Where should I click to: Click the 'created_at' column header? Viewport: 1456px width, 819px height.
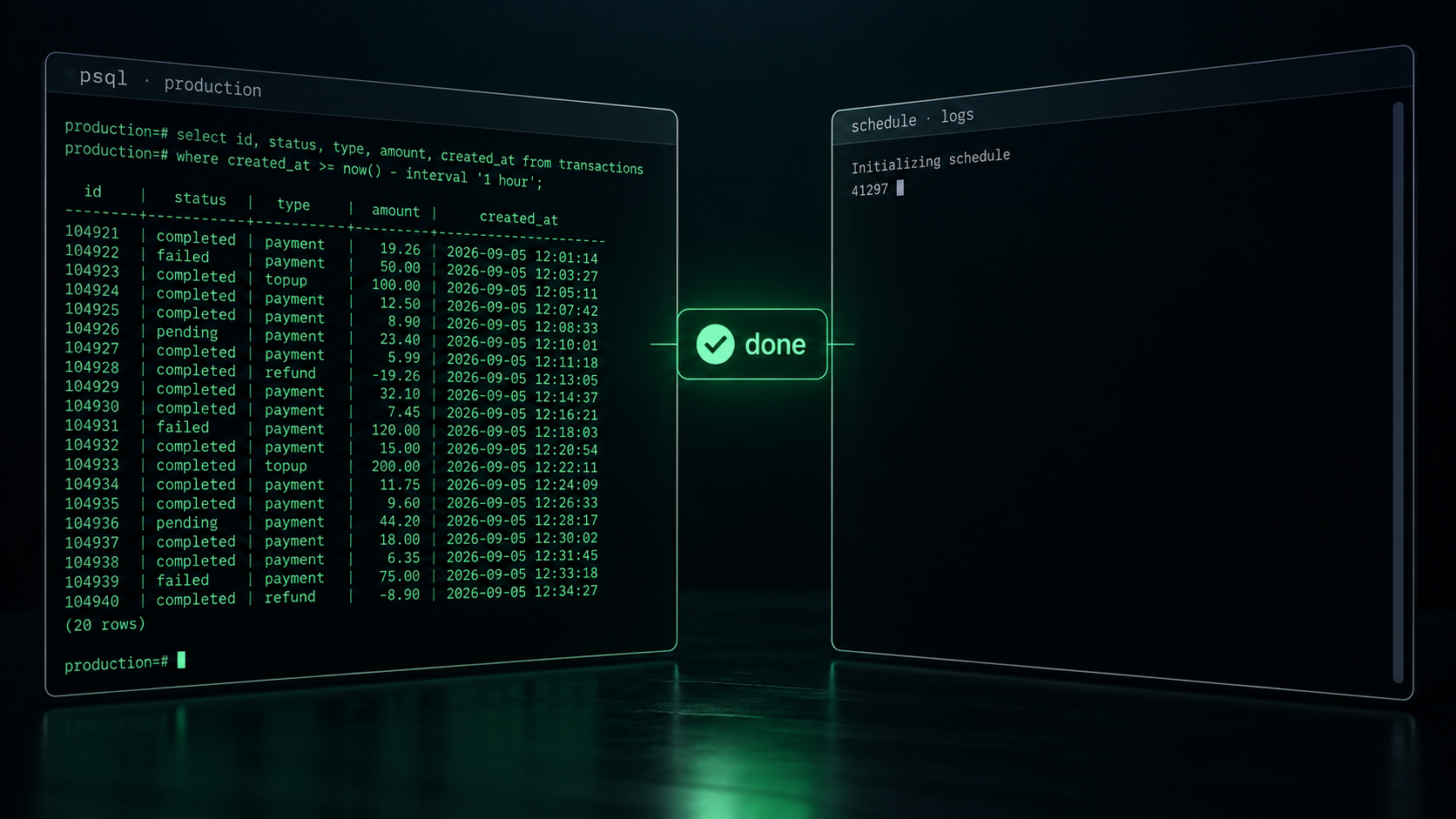click(519, 218)
